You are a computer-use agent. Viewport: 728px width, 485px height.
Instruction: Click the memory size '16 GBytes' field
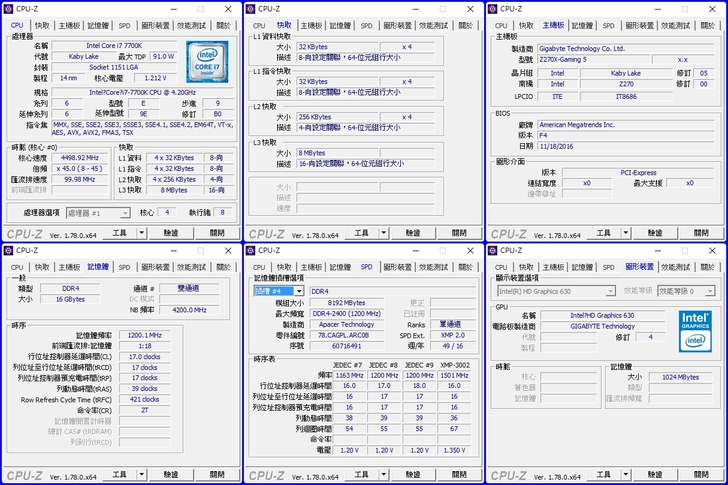[70, 299]
